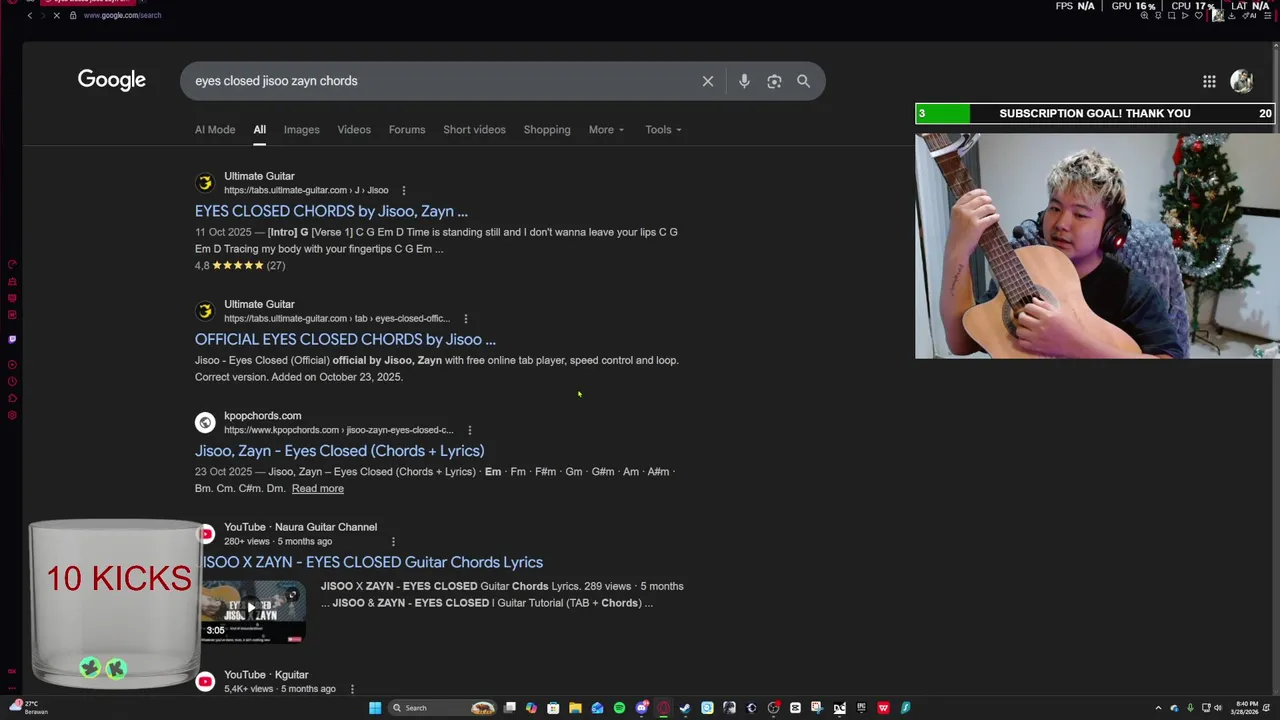
Task: Click the Ultimate Guitar tabs URL breadcrumb
Action: point(306,190)
